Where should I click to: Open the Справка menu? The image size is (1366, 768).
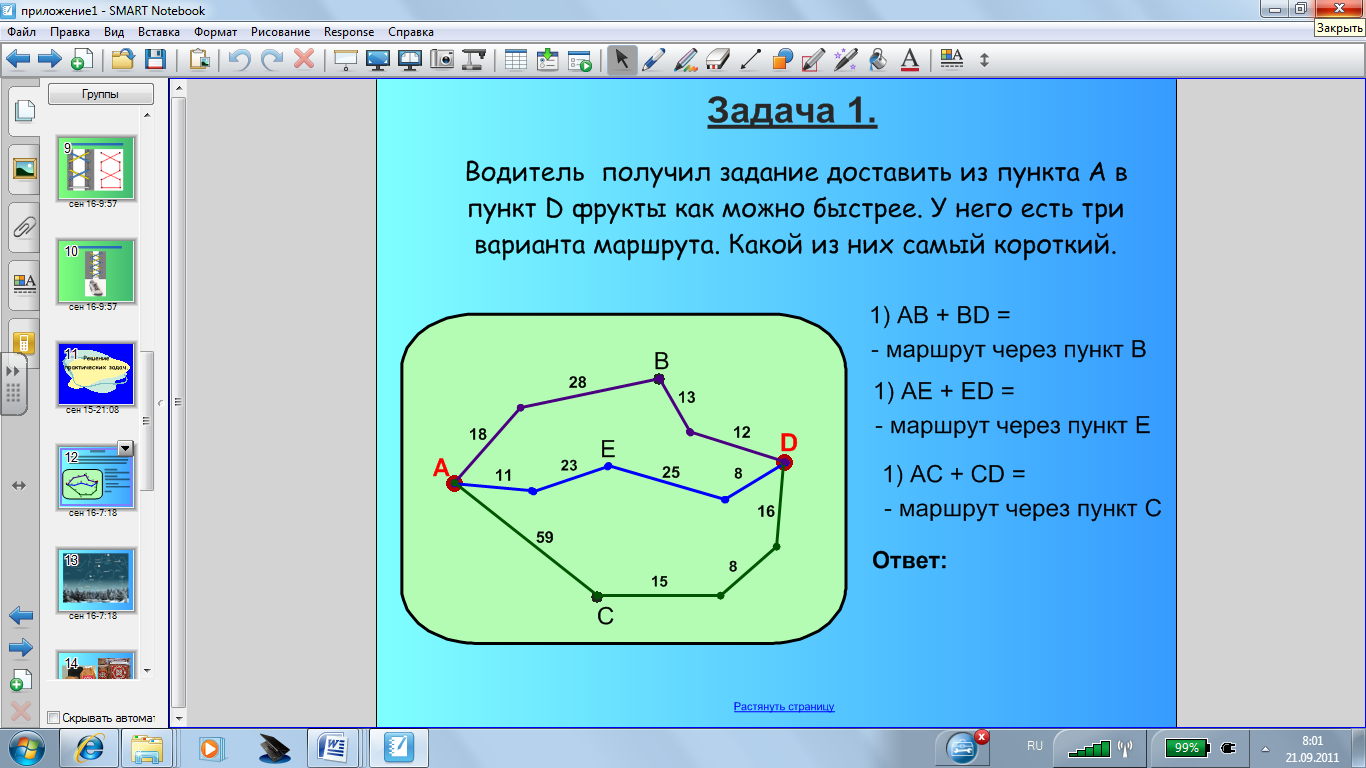411,32
